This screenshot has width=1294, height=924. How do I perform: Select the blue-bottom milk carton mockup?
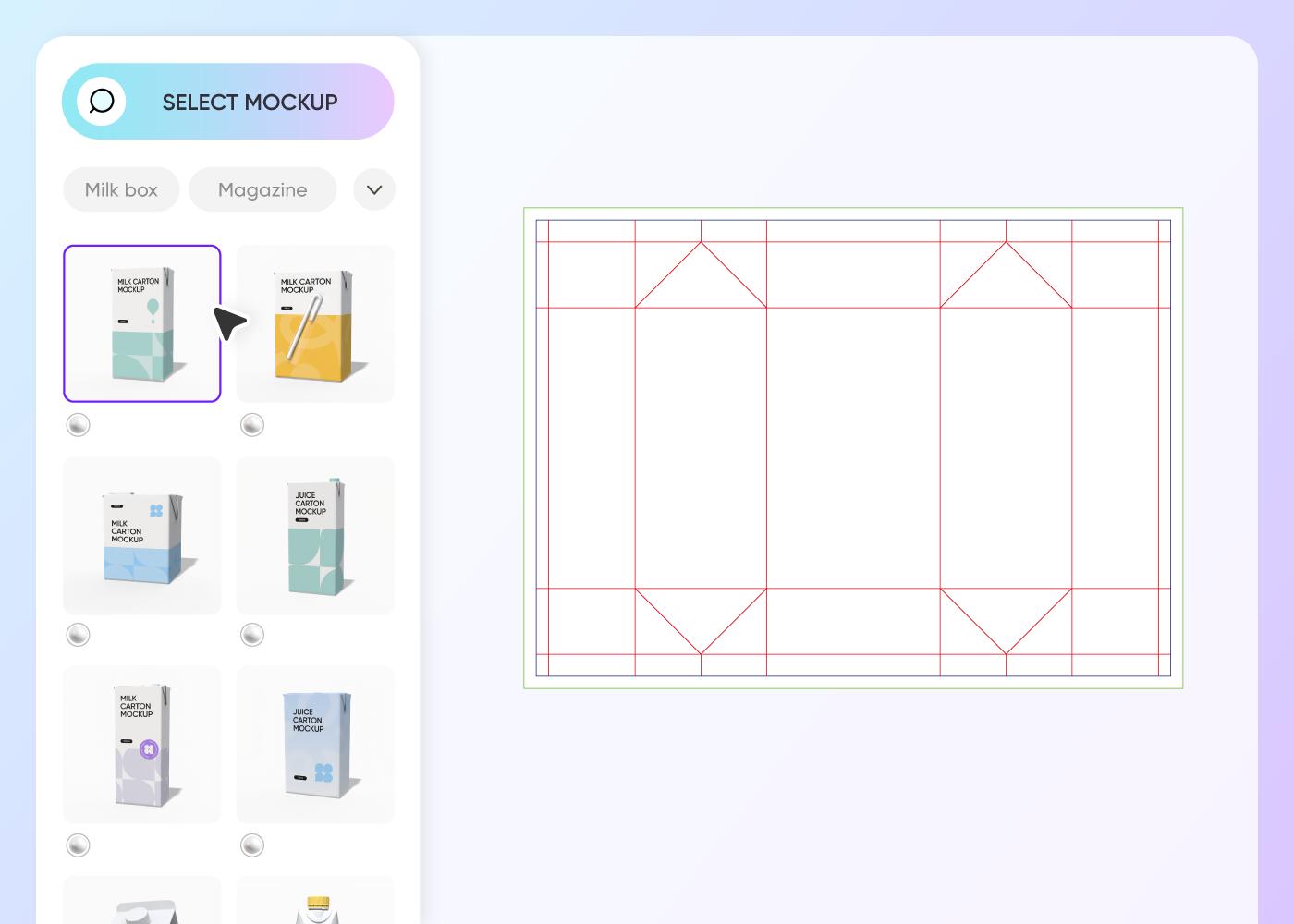pyautogui.click(x=141, y=535)
